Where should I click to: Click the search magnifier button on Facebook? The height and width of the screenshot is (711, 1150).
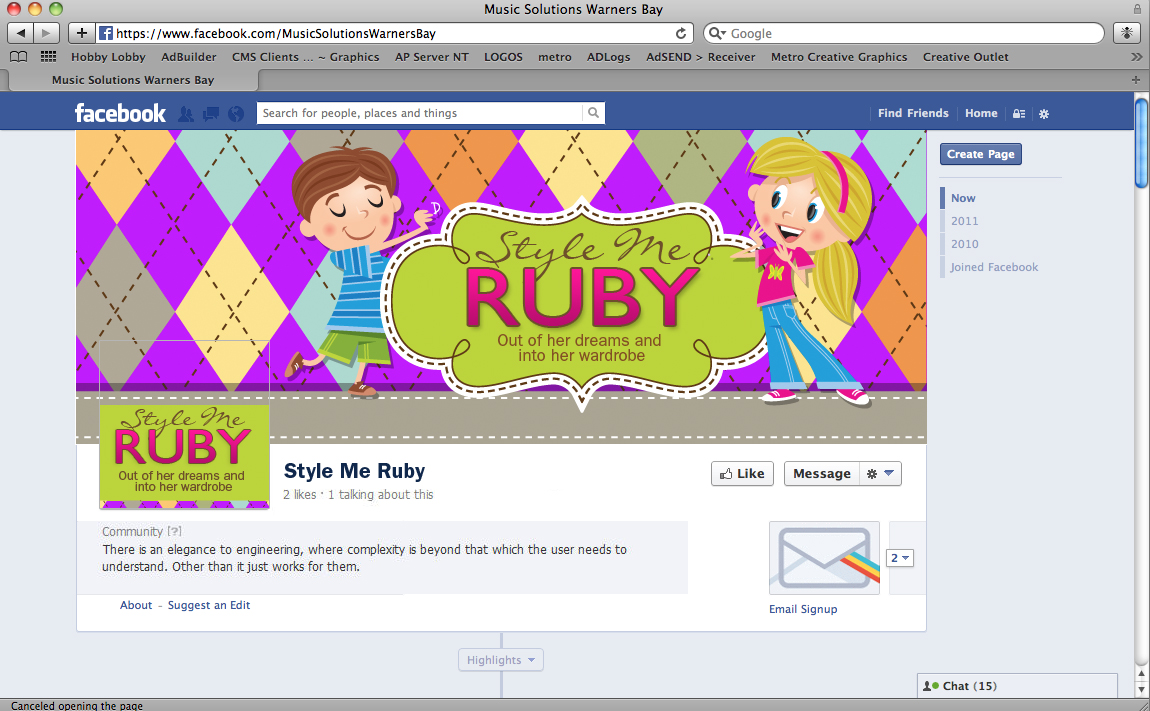click(593, 113)
